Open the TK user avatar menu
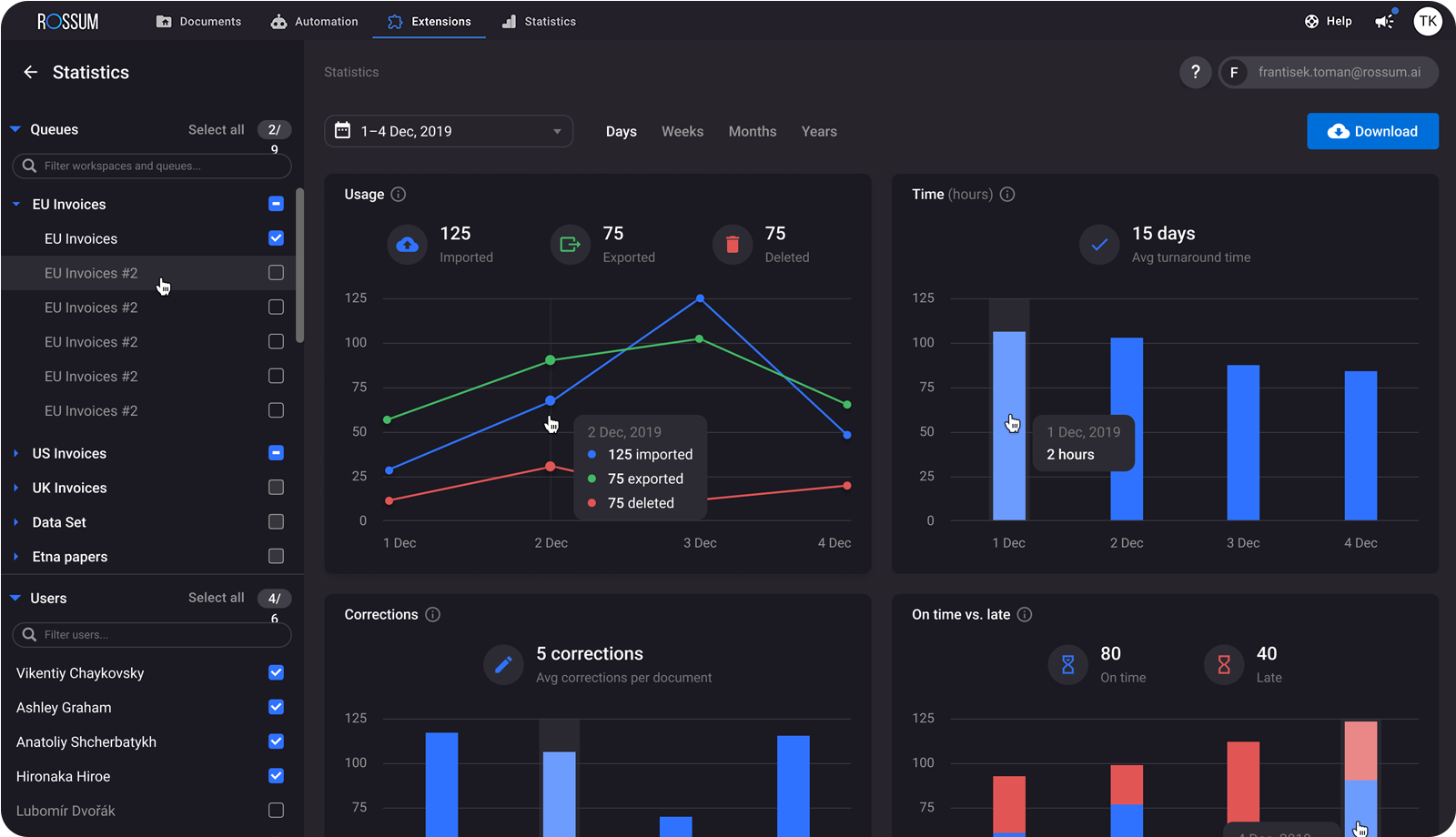1456x837 pixels. [x=1428, y=21]
